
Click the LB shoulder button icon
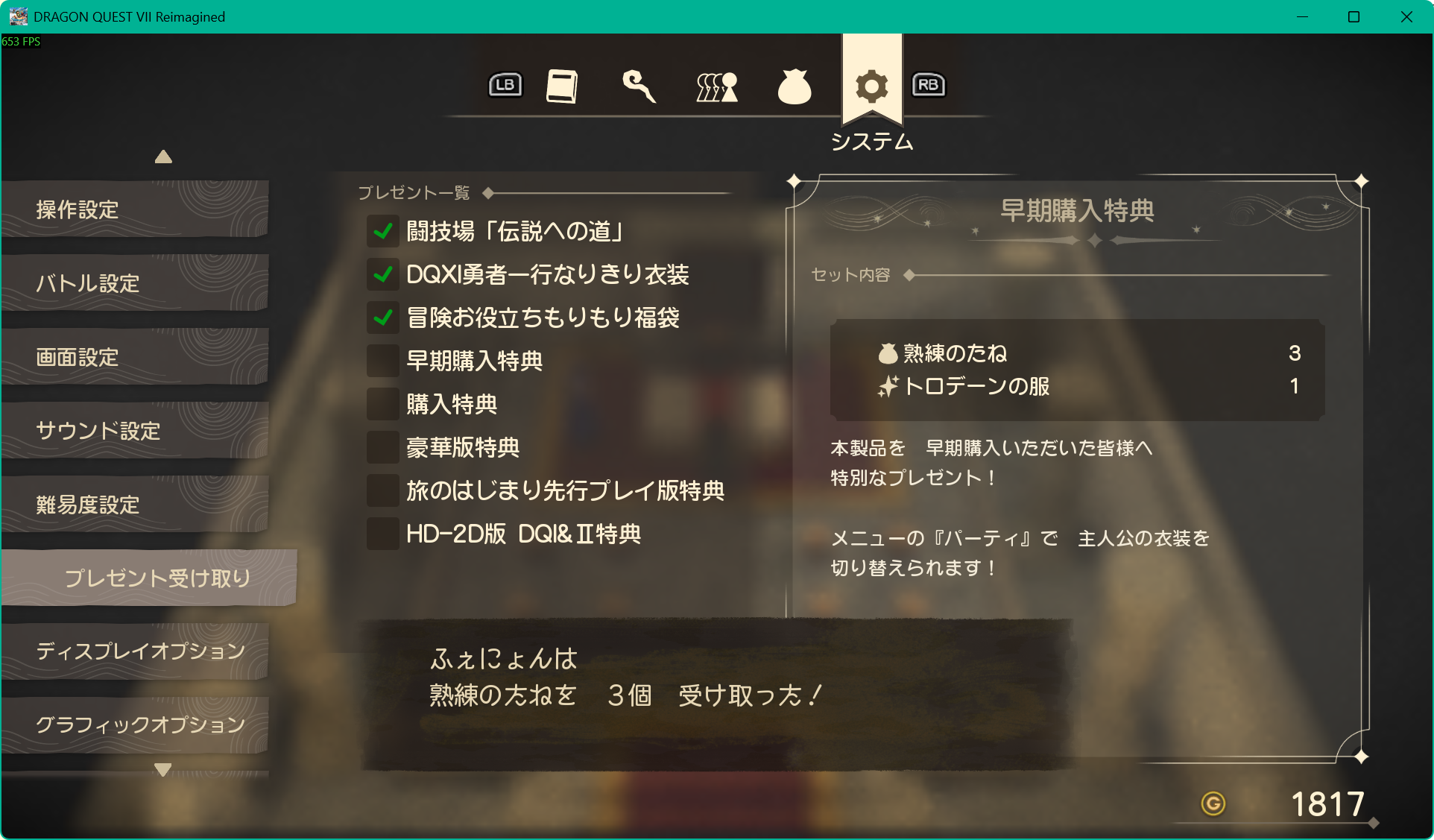point(505,85)
